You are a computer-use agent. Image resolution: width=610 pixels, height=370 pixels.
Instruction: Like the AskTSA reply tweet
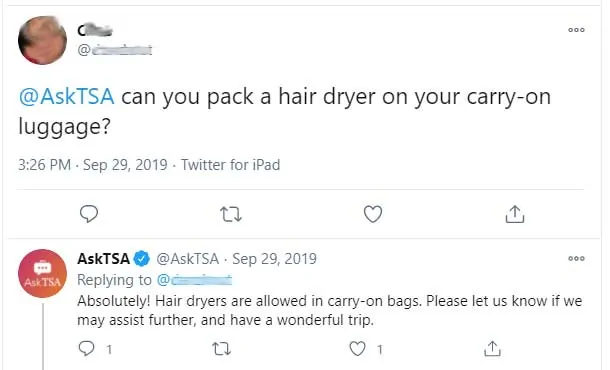point(357,349)
